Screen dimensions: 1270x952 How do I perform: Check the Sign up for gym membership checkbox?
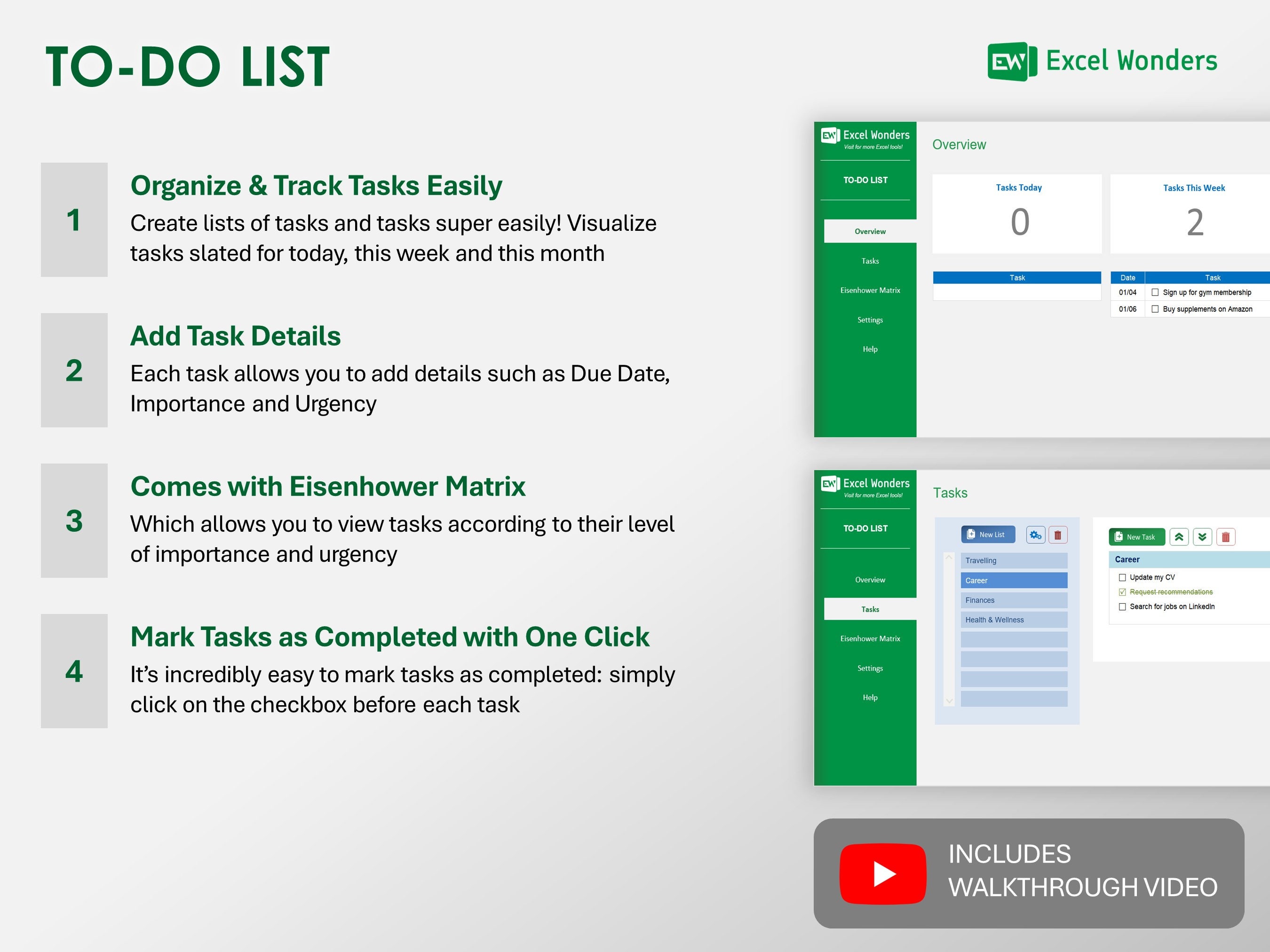point(1156,292)
